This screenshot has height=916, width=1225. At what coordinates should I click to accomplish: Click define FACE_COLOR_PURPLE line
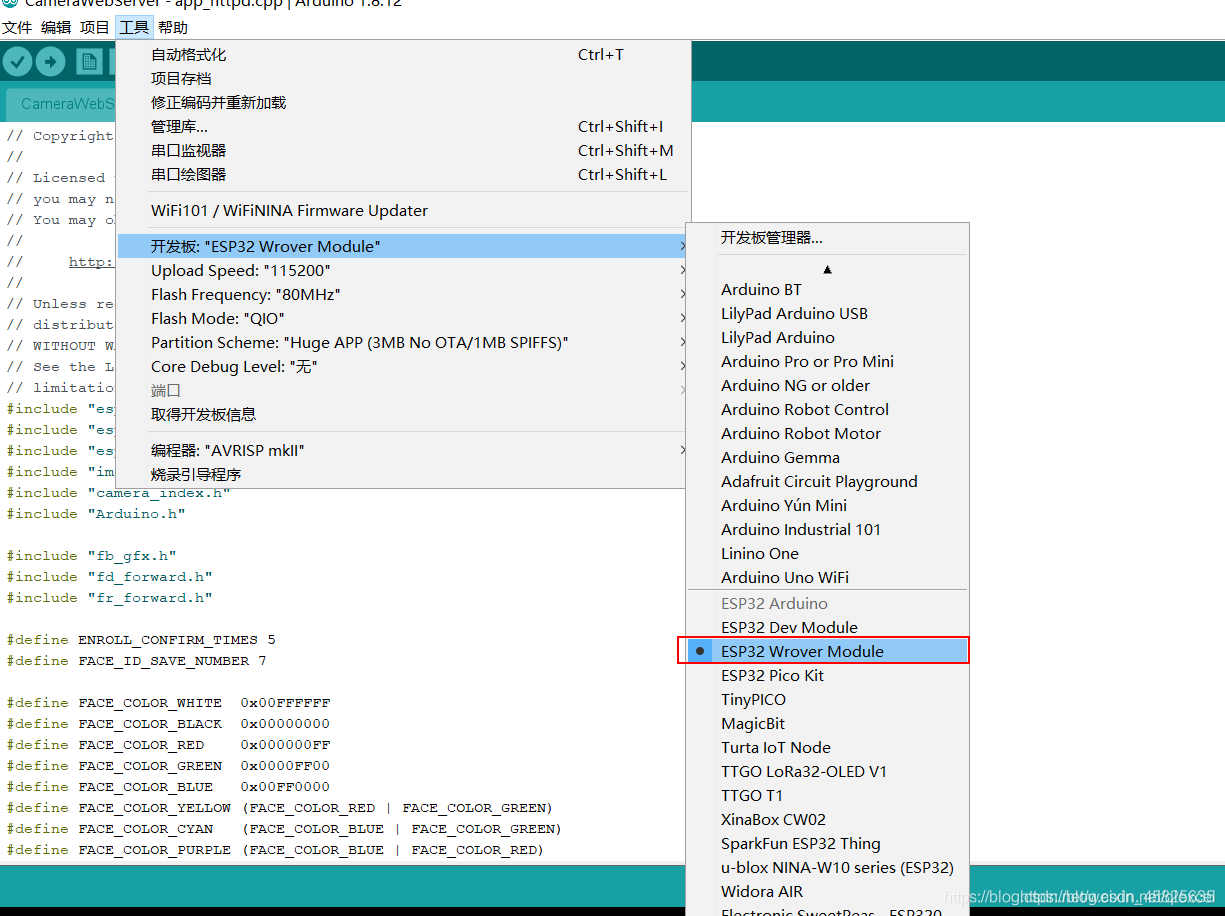tap(275, 850)
